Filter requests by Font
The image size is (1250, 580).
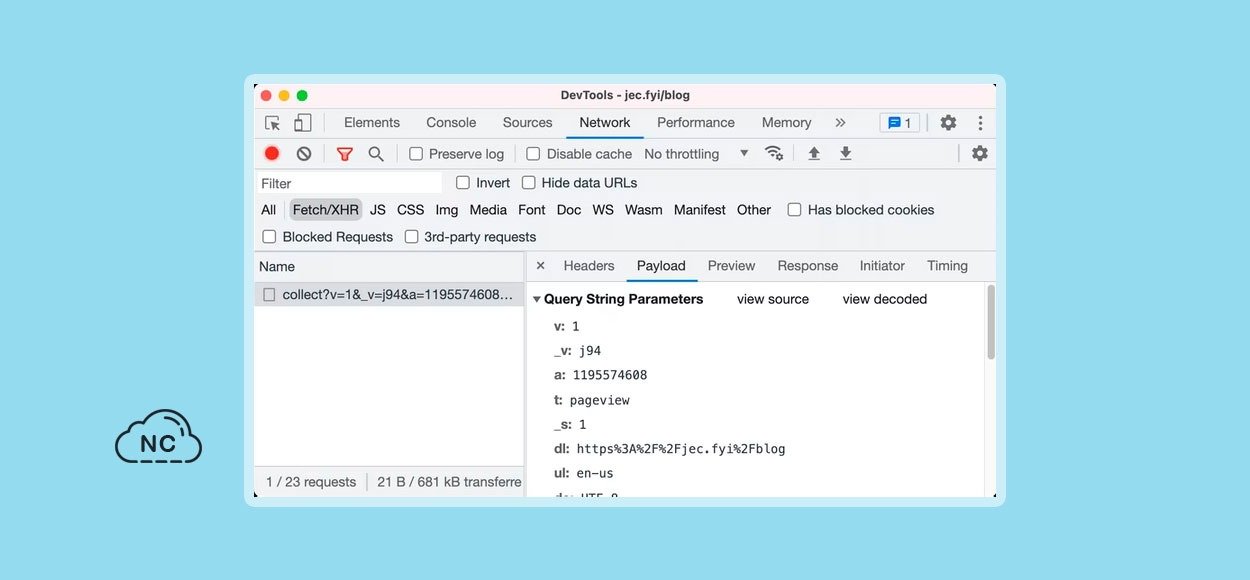tap(532, 210)
